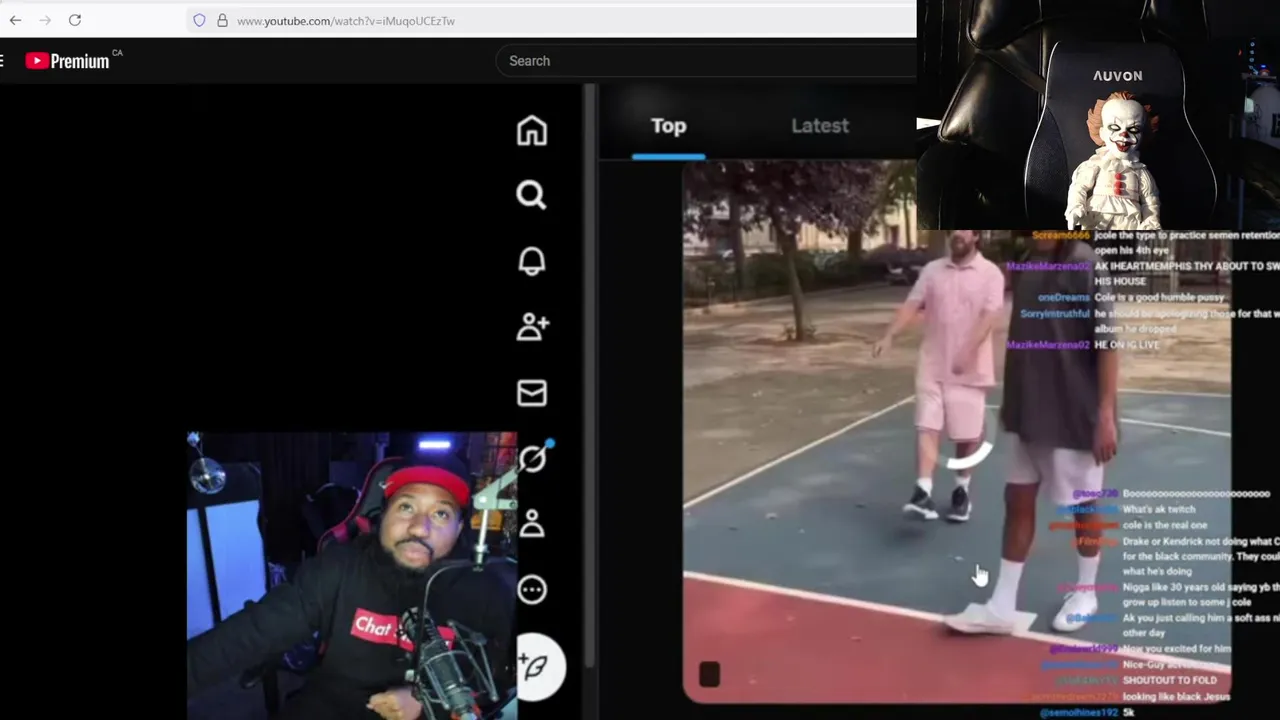Open the Profile person icon in sidebar

tap(532, 523)
